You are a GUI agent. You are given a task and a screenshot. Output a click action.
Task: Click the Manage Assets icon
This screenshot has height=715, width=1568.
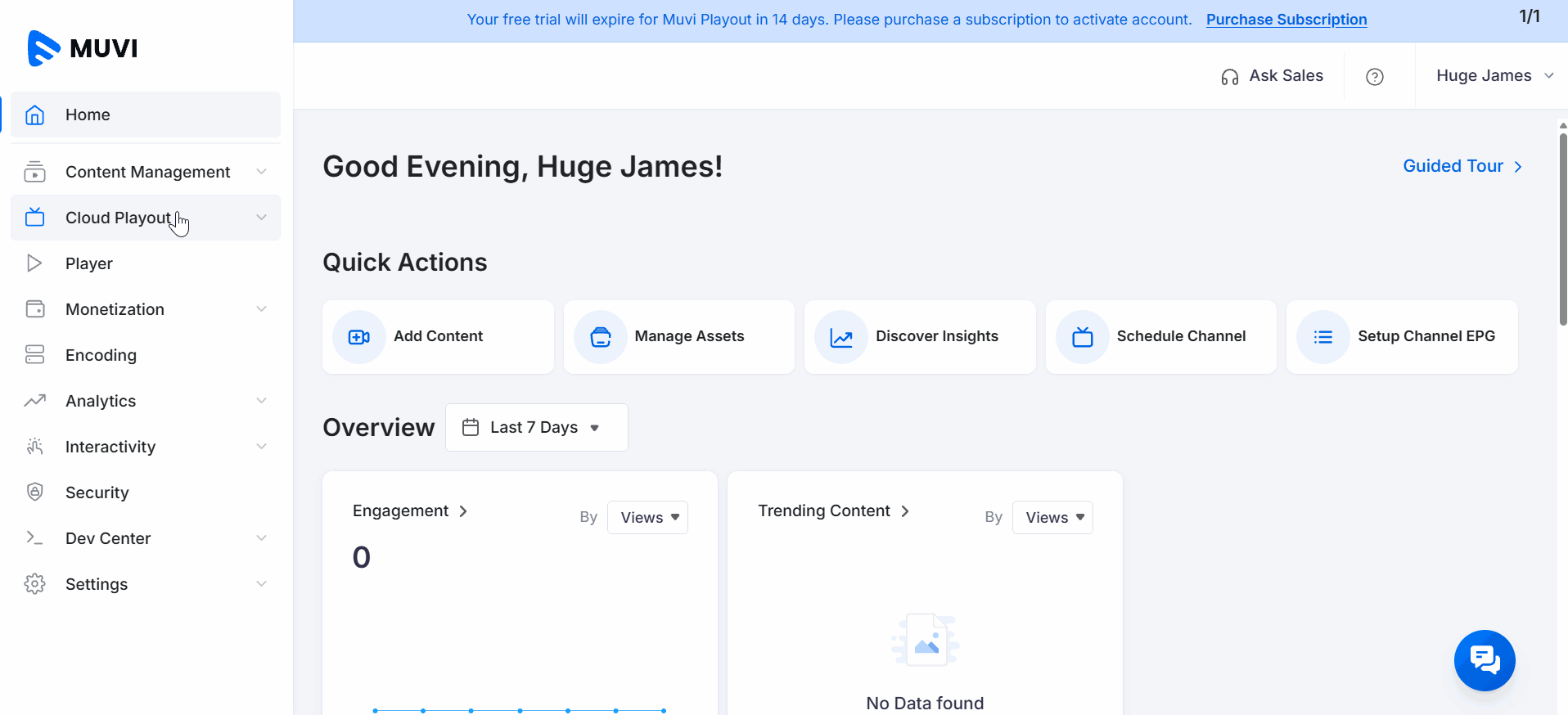pyautogui.click(x=601, y=337)
